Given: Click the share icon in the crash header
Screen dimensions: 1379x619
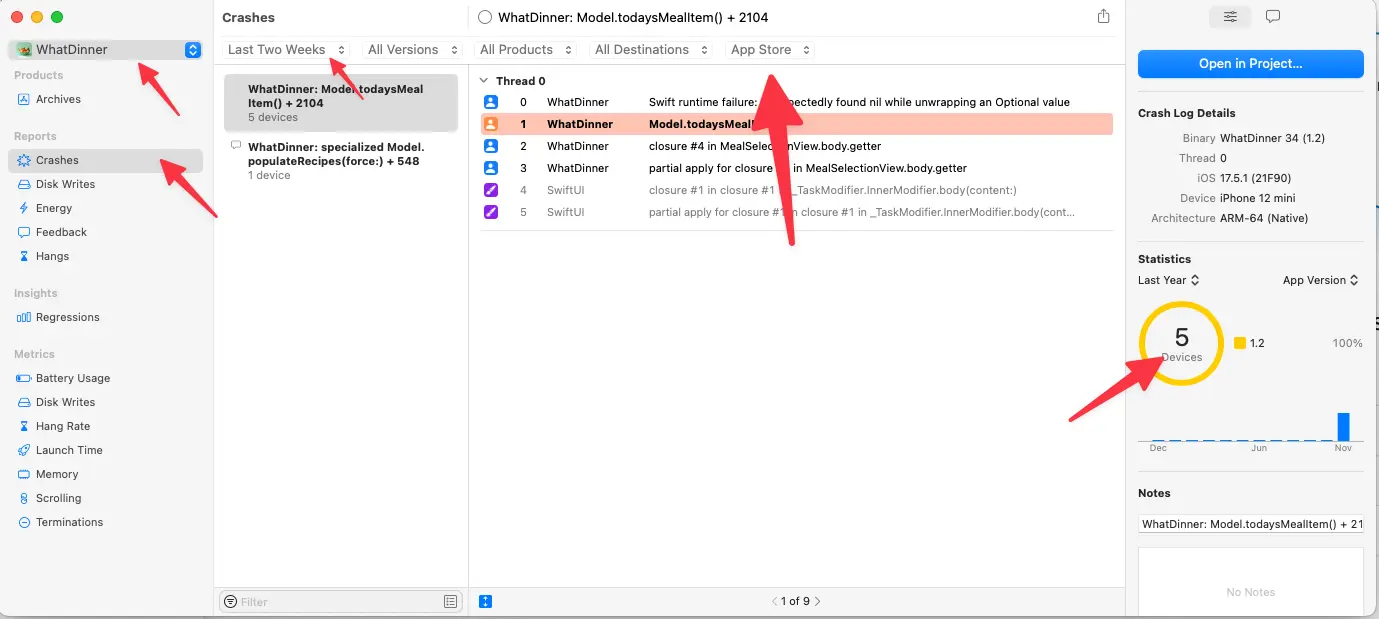Looking at the screenshot, I should [x=1103, y=17].
